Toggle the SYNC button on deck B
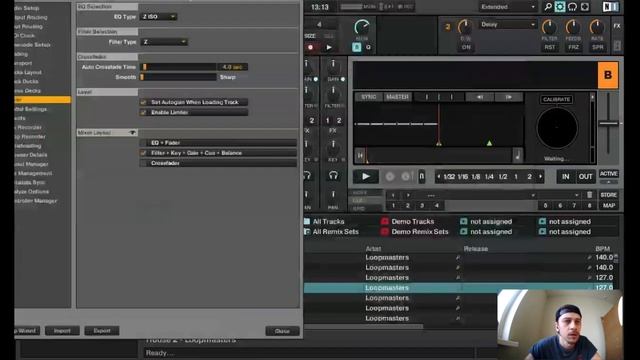The height and width of the screenshot is (360, 640). [369, 97]
